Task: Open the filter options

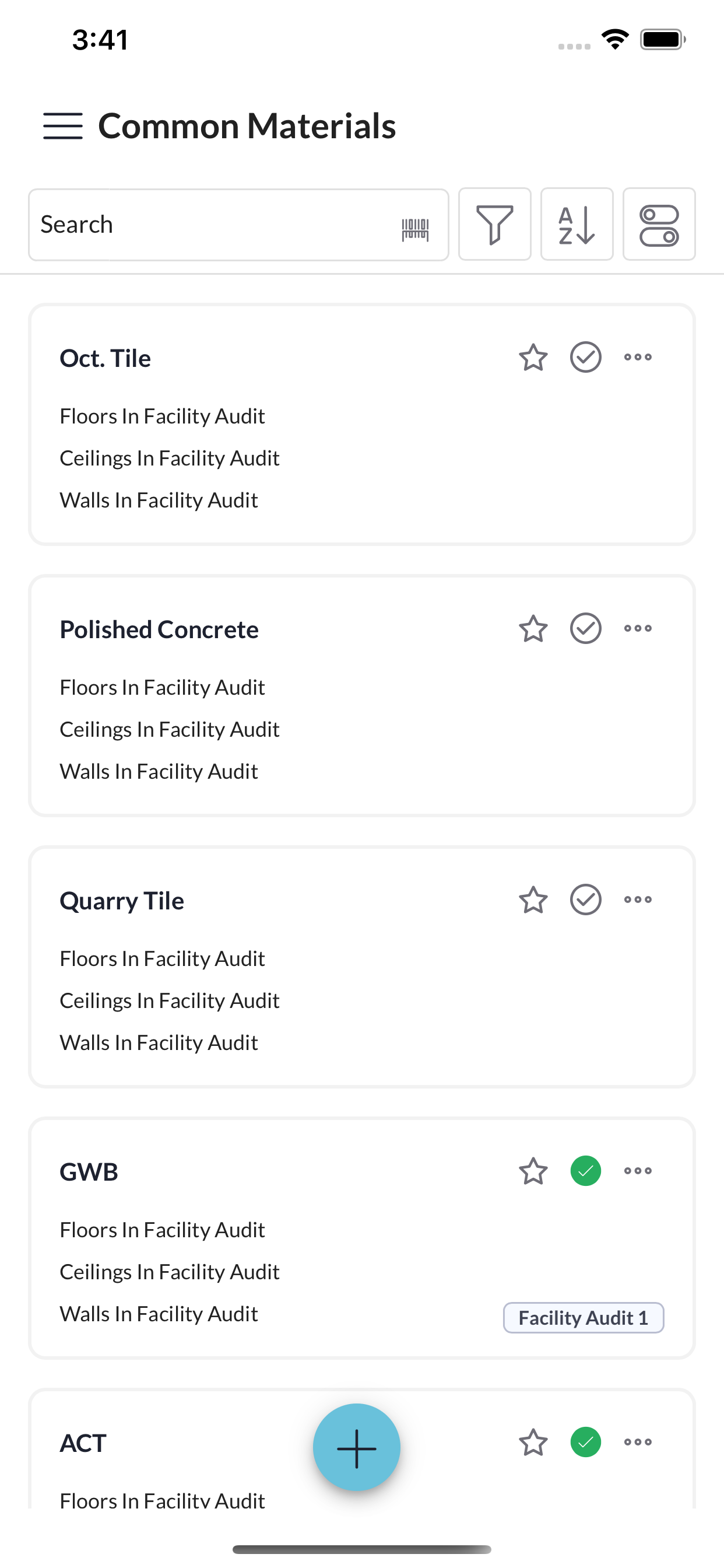Action: click(x=495, y=224)
